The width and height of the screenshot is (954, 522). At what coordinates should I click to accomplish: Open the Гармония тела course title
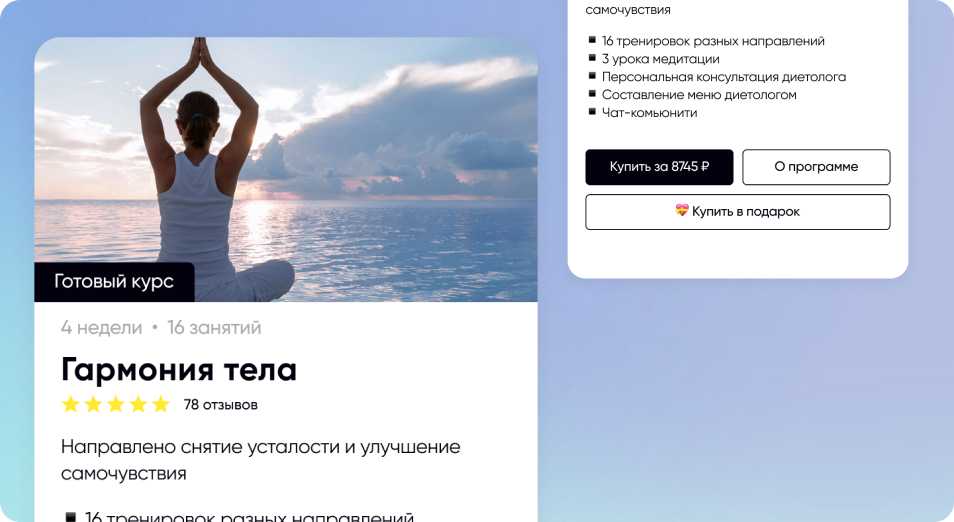click(179, 369)
